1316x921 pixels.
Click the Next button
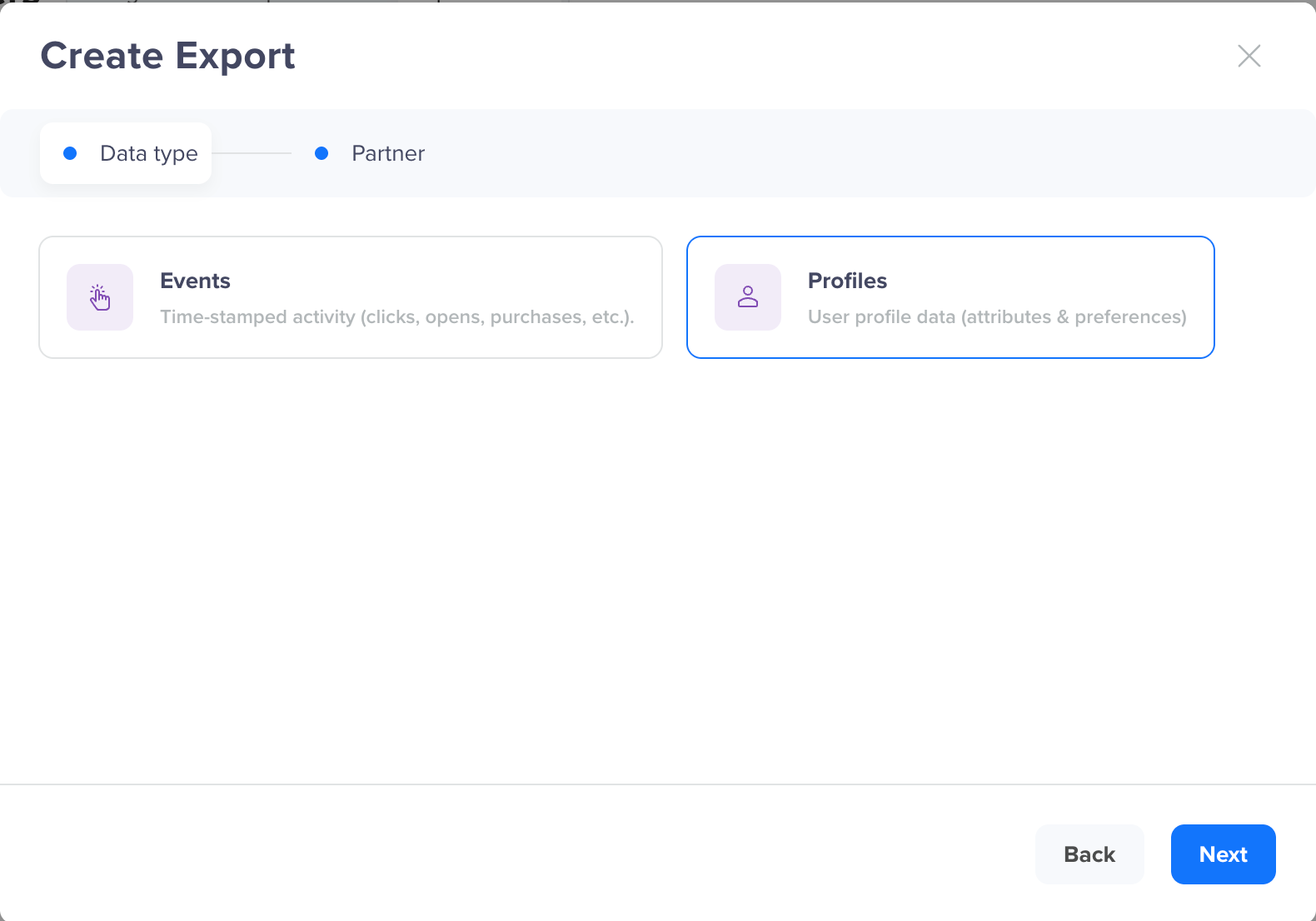click(1223, 854)
